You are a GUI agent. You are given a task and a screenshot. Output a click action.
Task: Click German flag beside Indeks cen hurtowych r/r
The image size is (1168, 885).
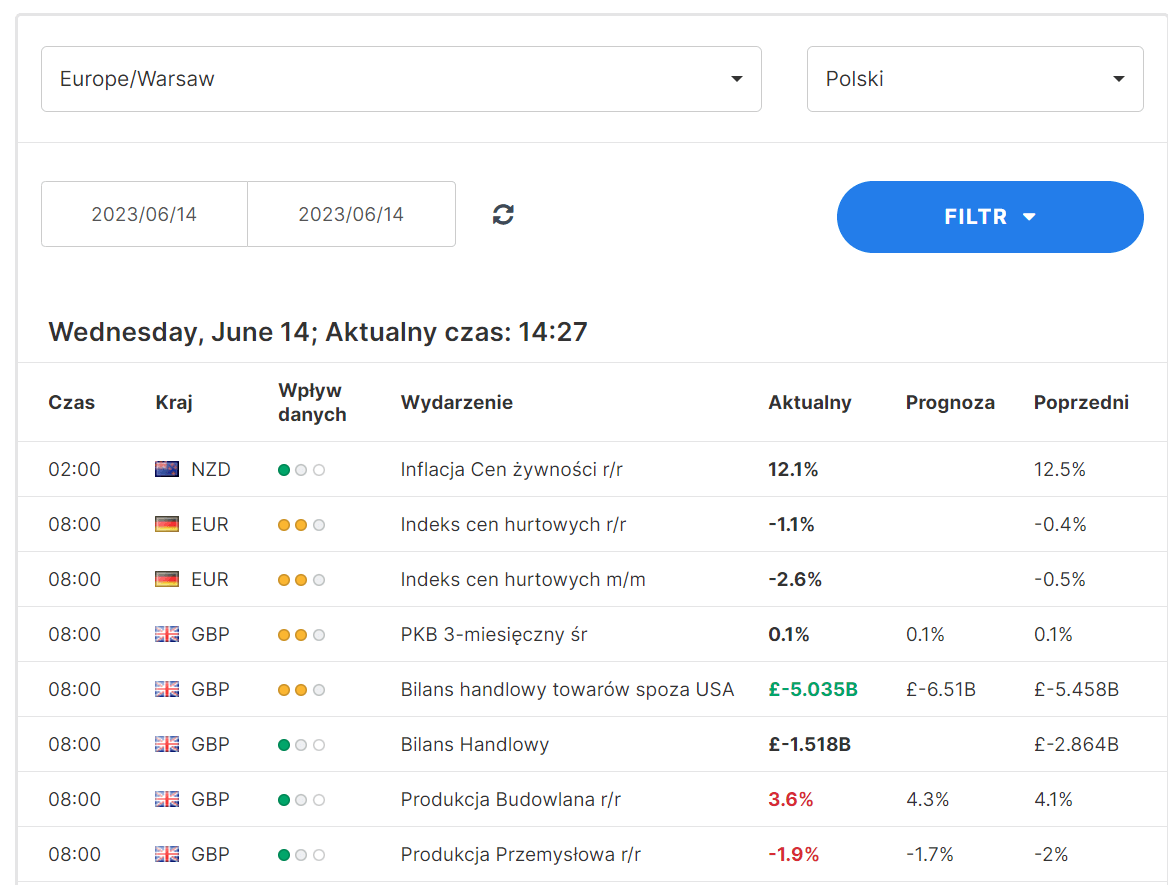(x=167, y=524)
